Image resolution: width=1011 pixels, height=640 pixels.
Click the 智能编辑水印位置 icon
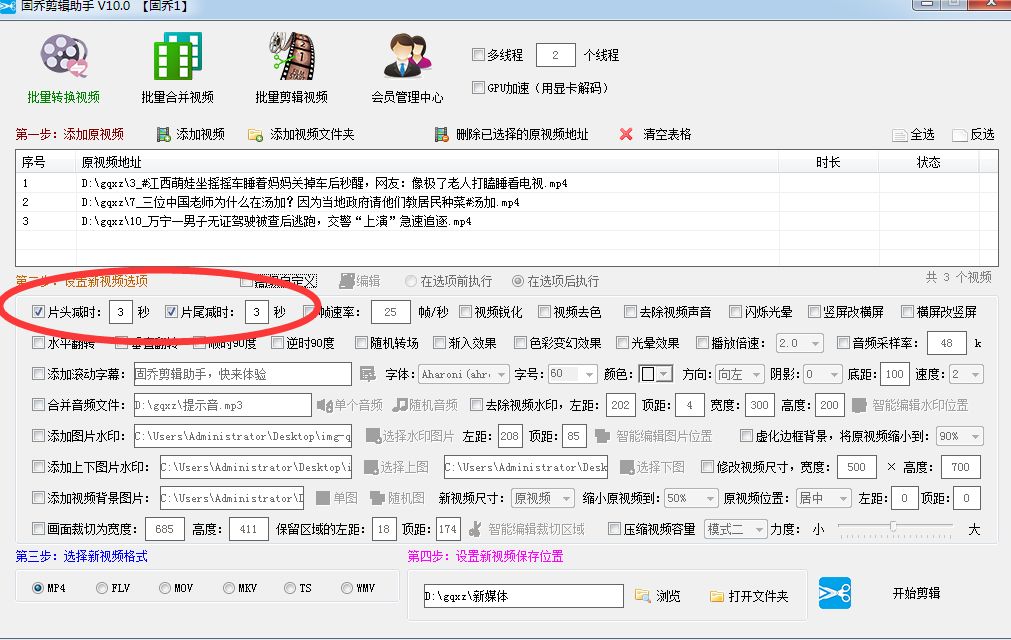859,405
